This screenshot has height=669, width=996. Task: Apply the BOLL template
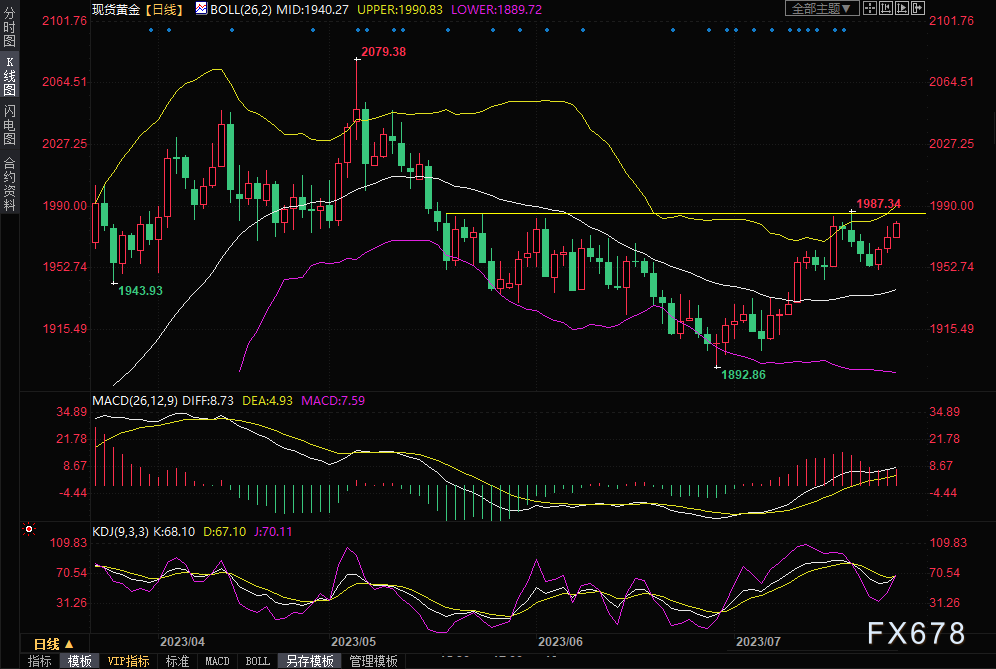257,661
